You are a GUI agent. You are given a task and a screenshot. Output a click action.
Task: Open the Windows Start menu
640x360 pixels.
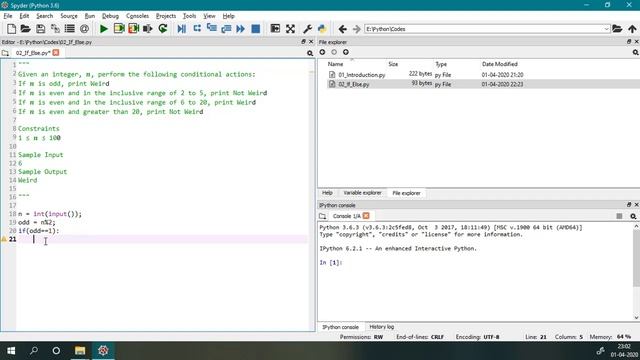tap(11, 351)
